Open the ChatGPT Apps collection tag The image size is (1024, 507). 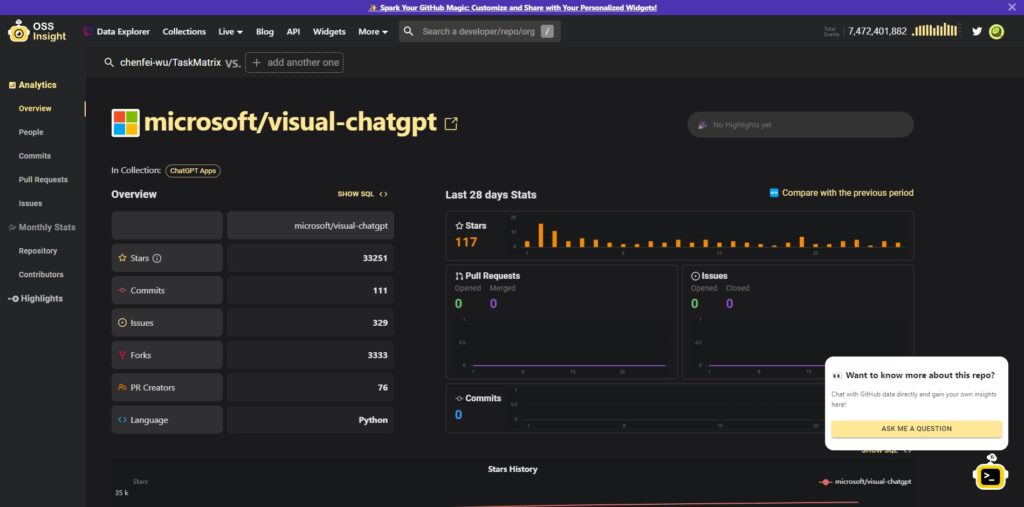193,171
